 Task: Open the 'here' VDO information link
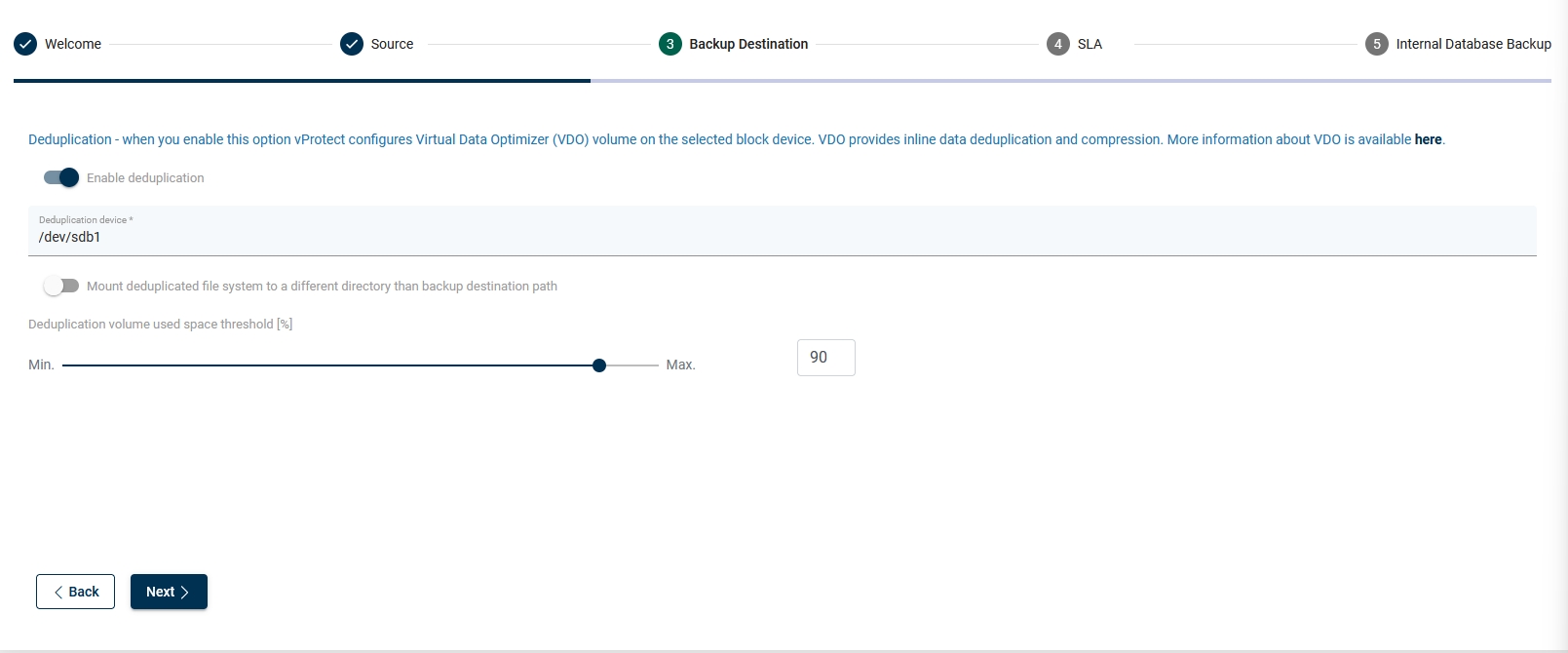point(1428,139)
